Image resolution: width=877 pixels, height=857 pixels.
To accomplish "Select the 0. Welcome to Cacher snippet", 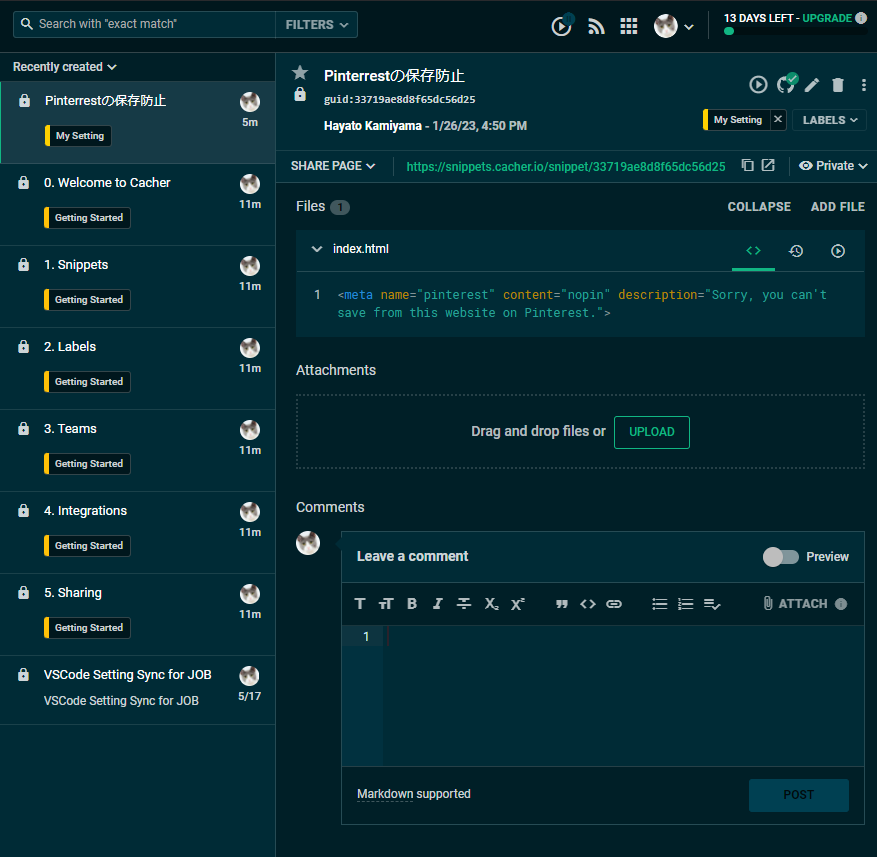I will click(138, 204).
